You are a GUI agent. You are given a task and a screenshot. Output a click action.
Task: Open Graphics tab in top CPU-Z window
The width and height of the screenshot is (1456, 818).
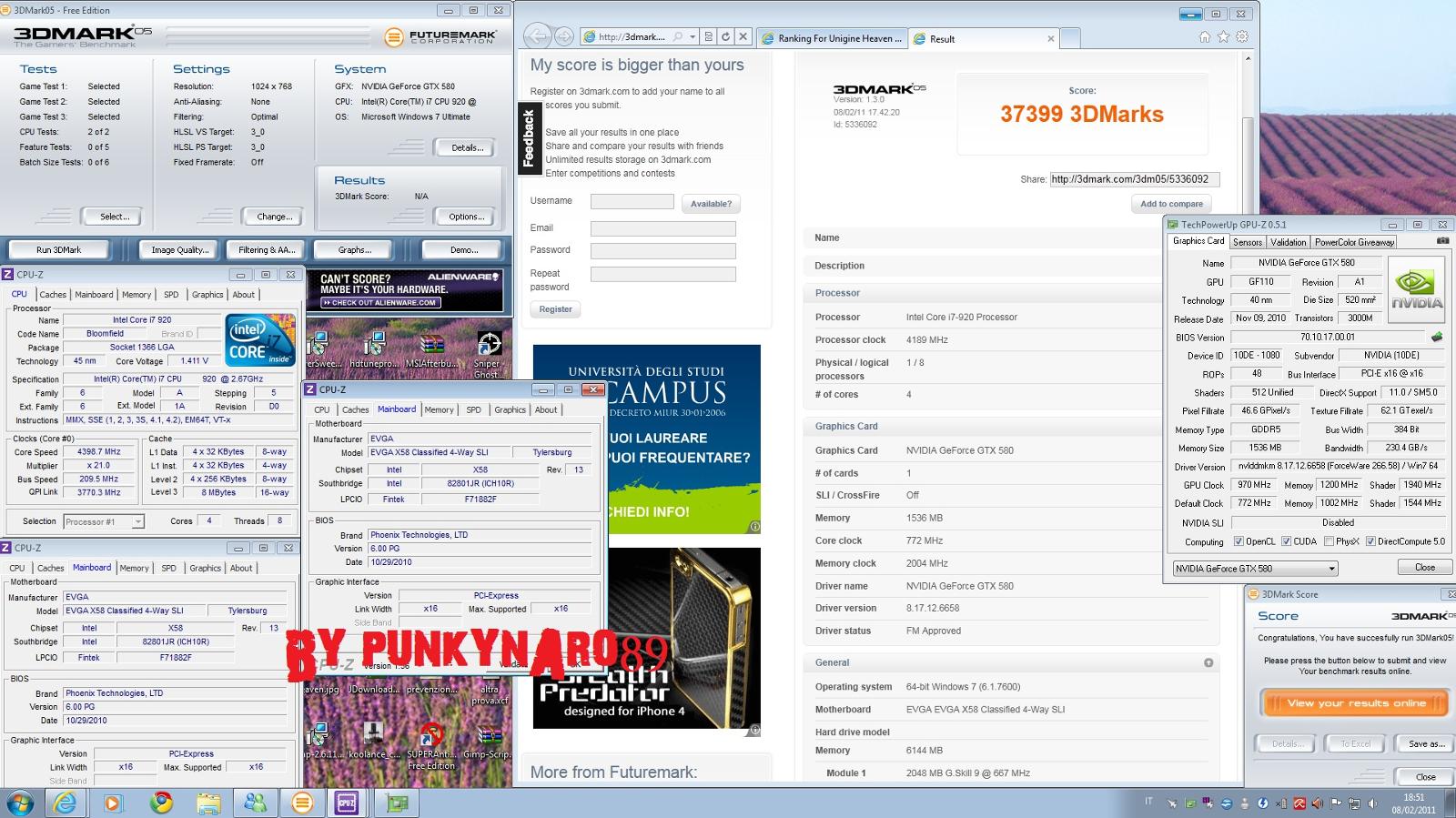(207, 295)
